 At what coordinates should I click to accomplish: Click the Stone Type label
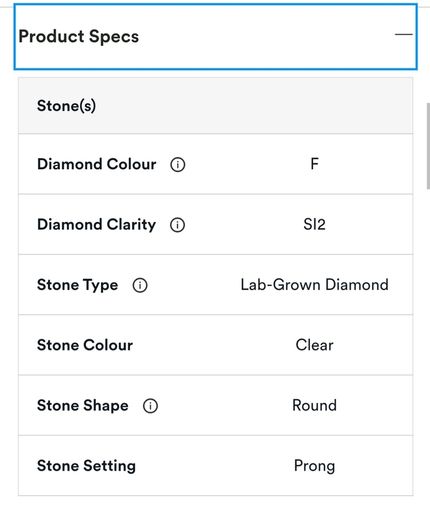(x=77, y=285)
